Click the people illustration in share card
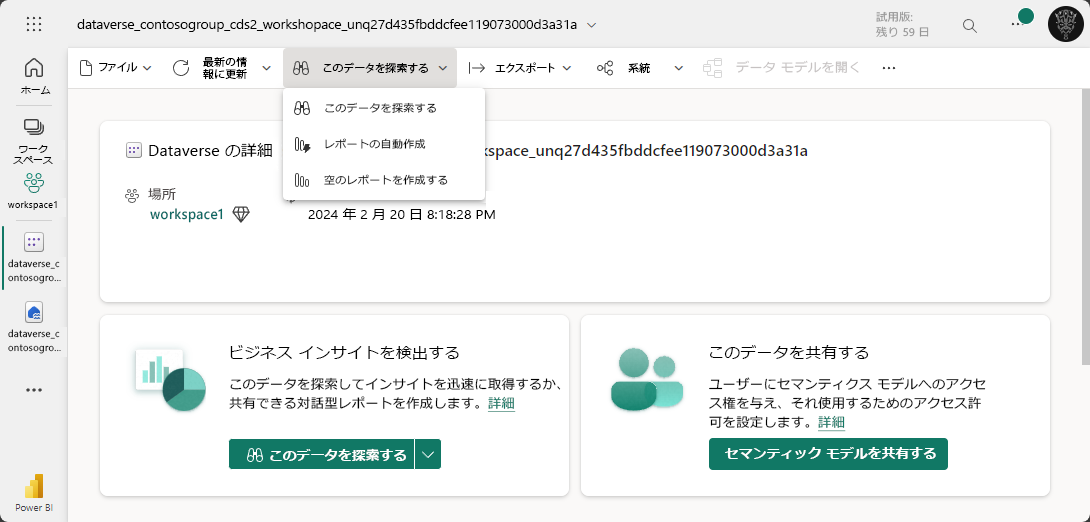This screenshot has height=522, width=1090. coord(646,380)
